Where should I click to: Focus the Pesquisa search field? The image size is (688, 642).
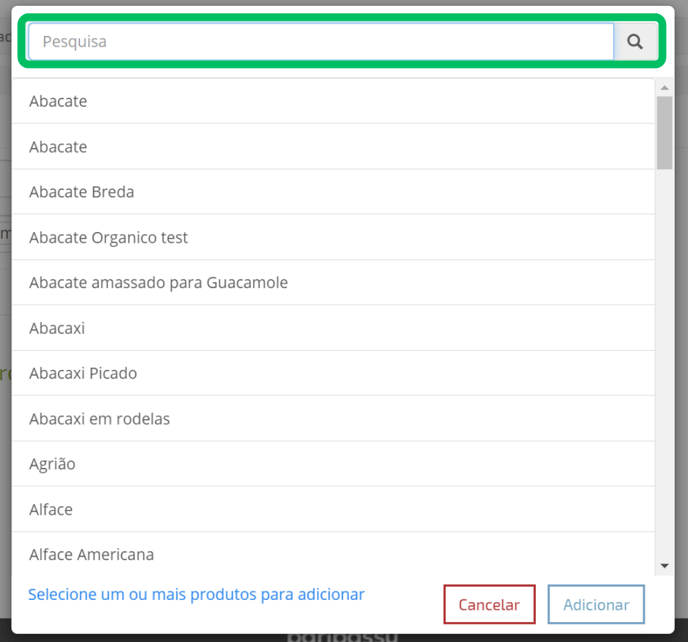pyautogui.click(x=321, y=42)
